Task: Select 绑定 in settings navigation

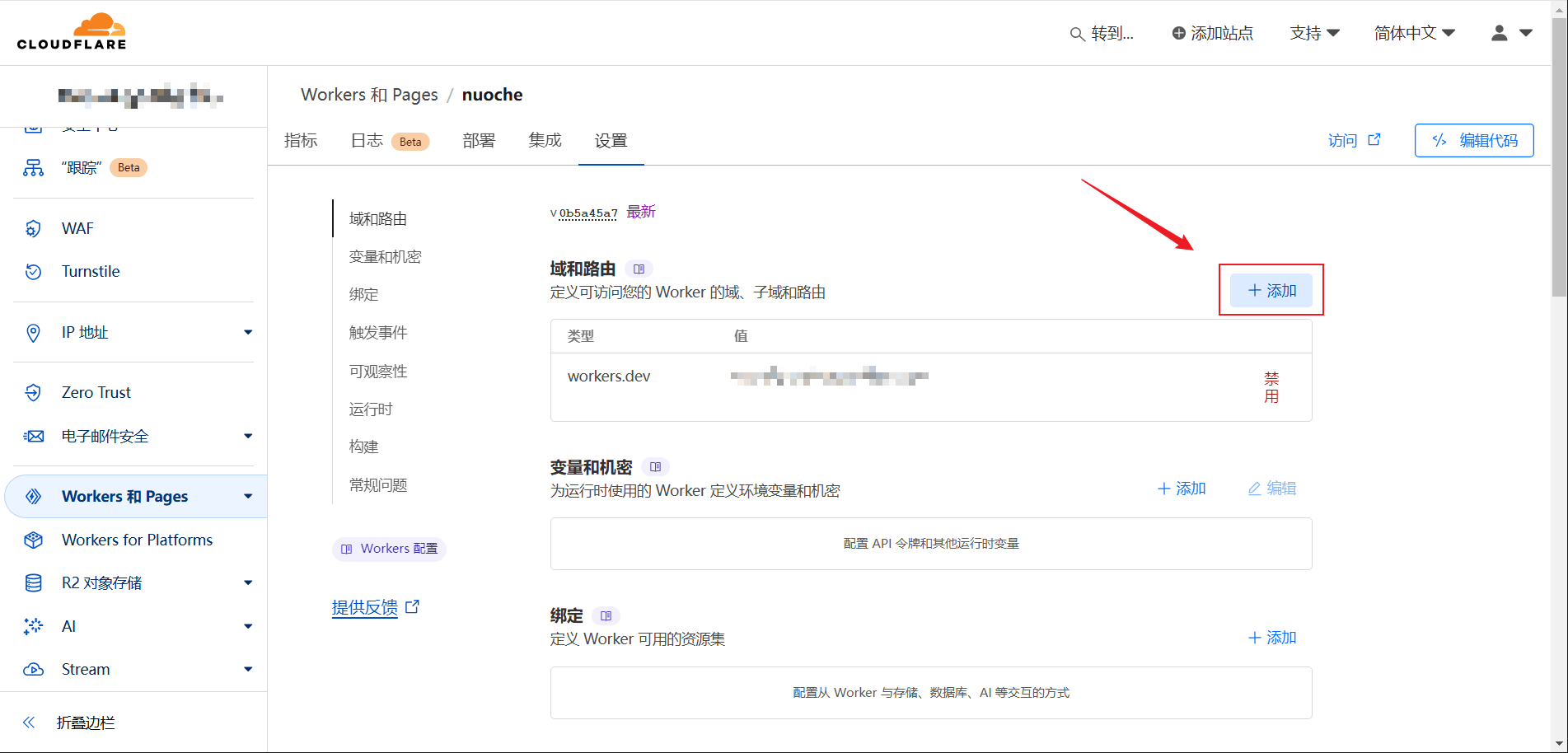Action: 363,294
